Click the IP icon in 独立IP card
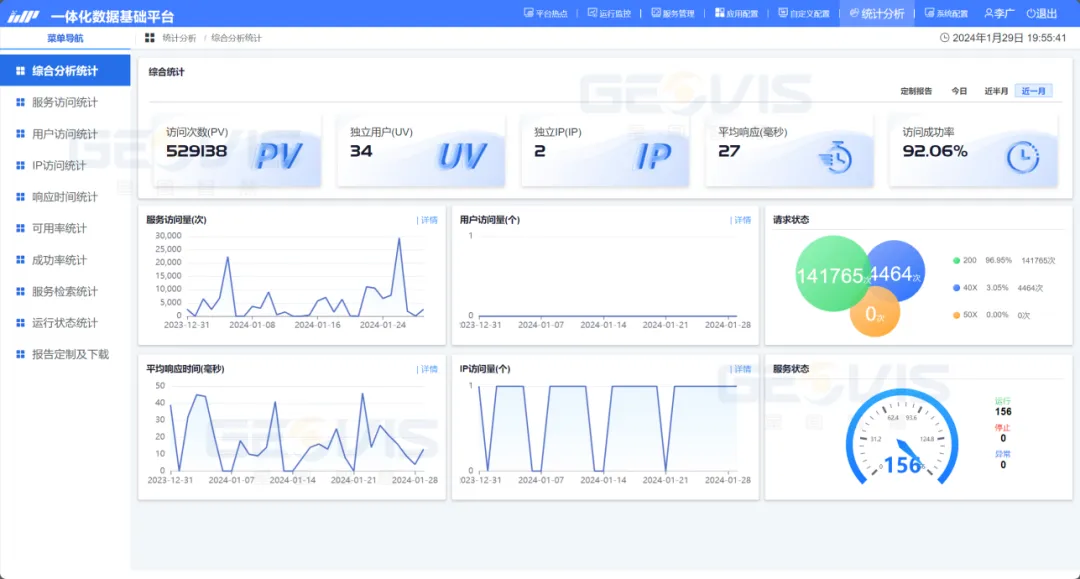The height and width of the screenshot is (579, 1080). (653, 156)
